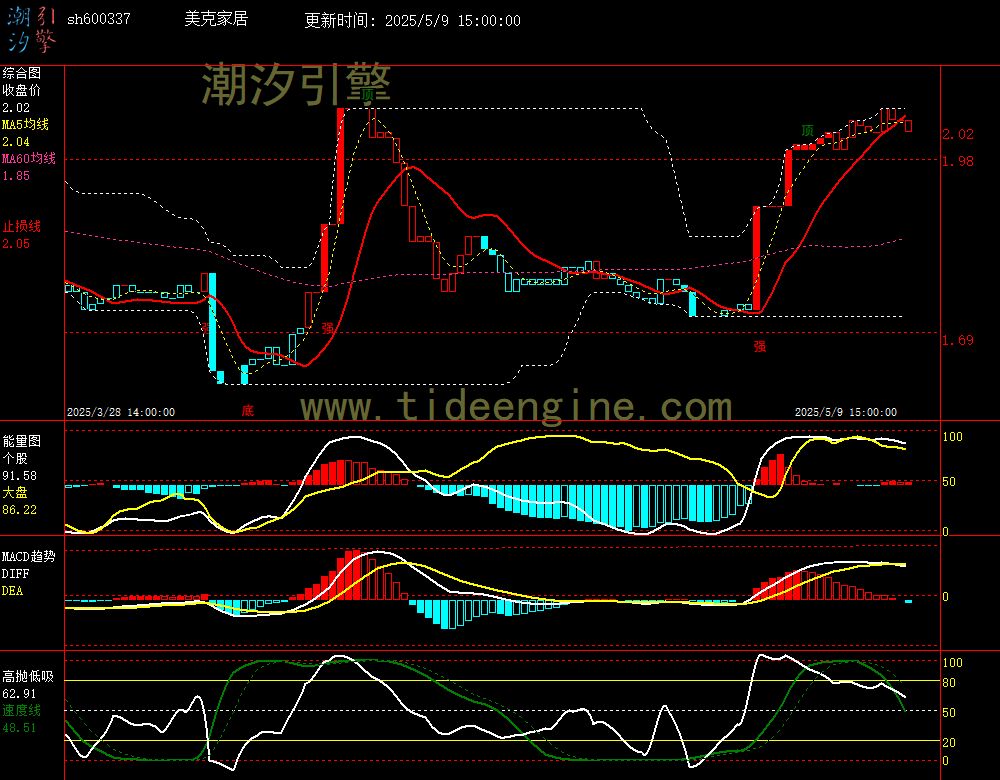Click the stop-loss value 2.05
This screenshot has width=1000, height=780.
tap(16, 244)
